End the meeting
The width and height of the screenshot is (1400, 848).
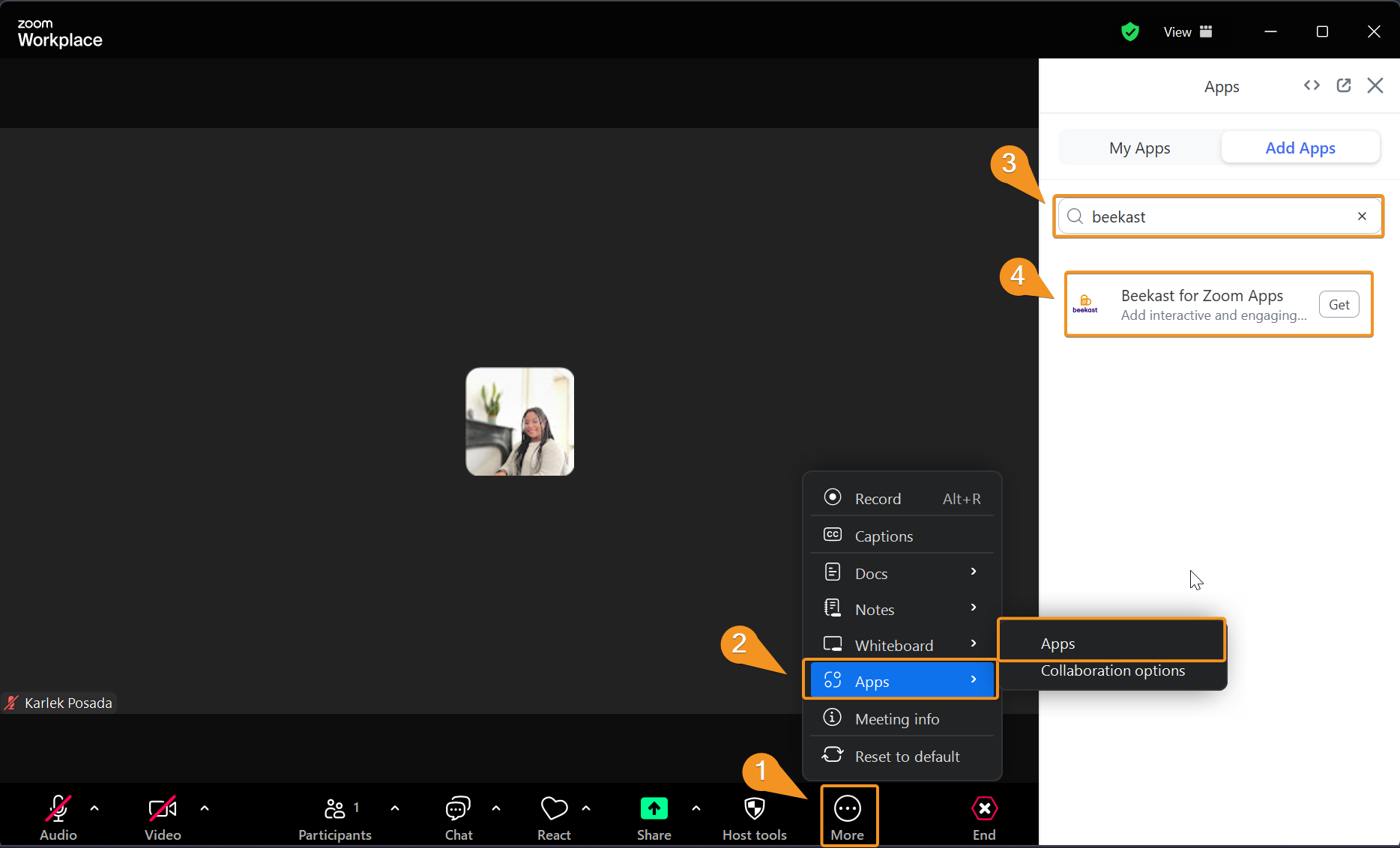(x=984, y=818)
